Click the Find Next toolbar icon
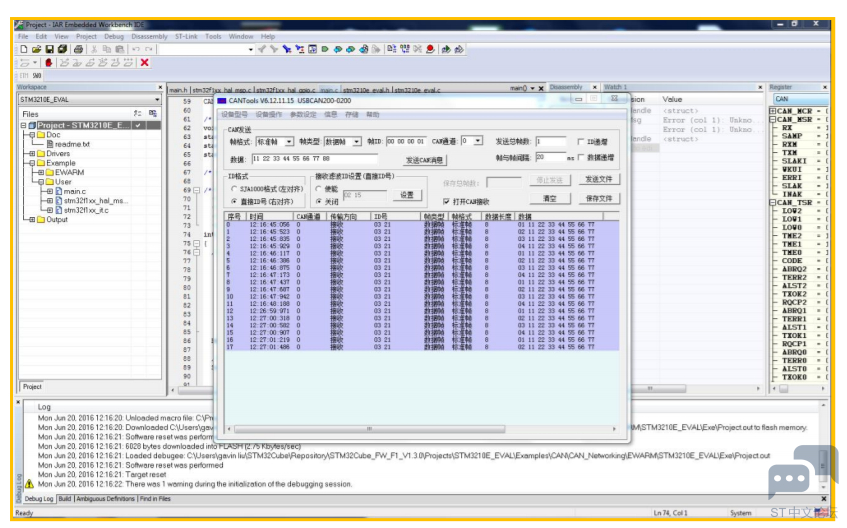The width and height of the screenshot is (847, 528). [274, 49]
